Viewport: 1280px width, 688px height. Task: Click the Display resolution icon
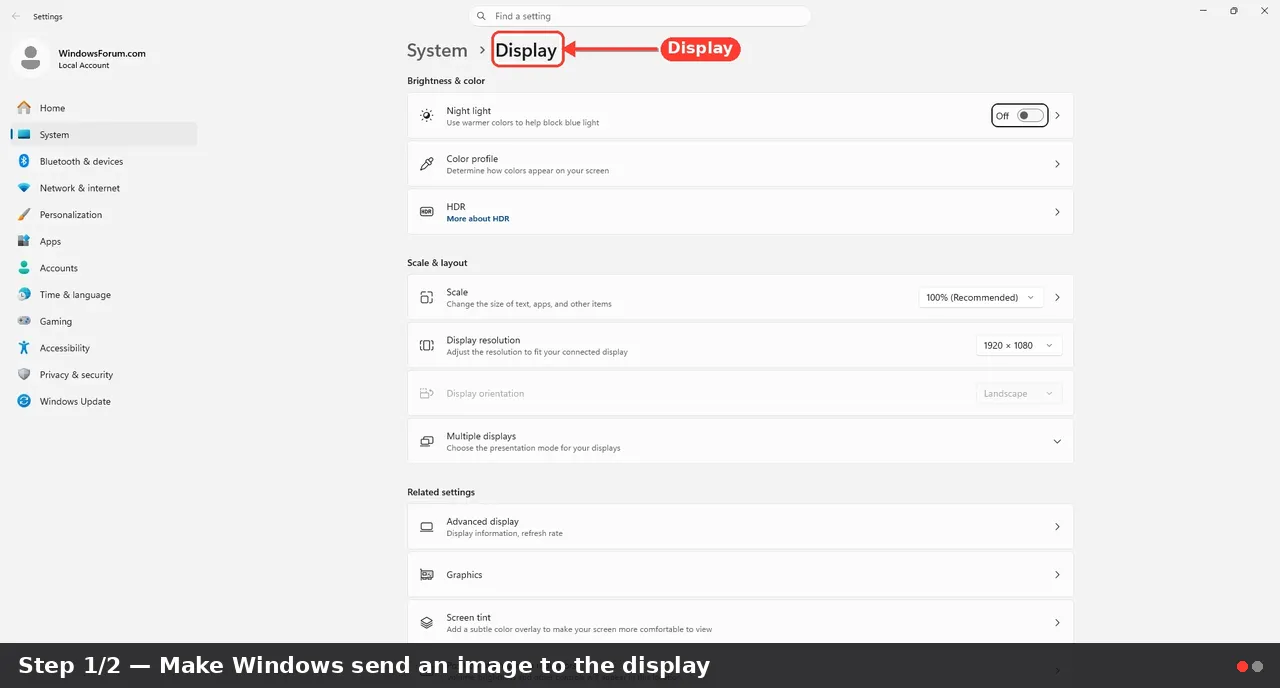pyautogui.click(x=427, y=345)
